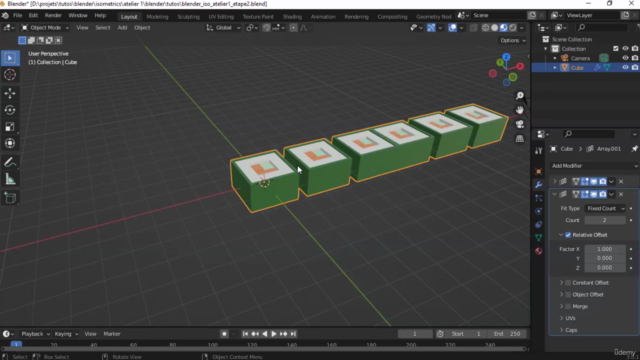This screenshot has width=640, height=360.
Task: Expand the Cube item in outliner
Action: pos(555,68)
